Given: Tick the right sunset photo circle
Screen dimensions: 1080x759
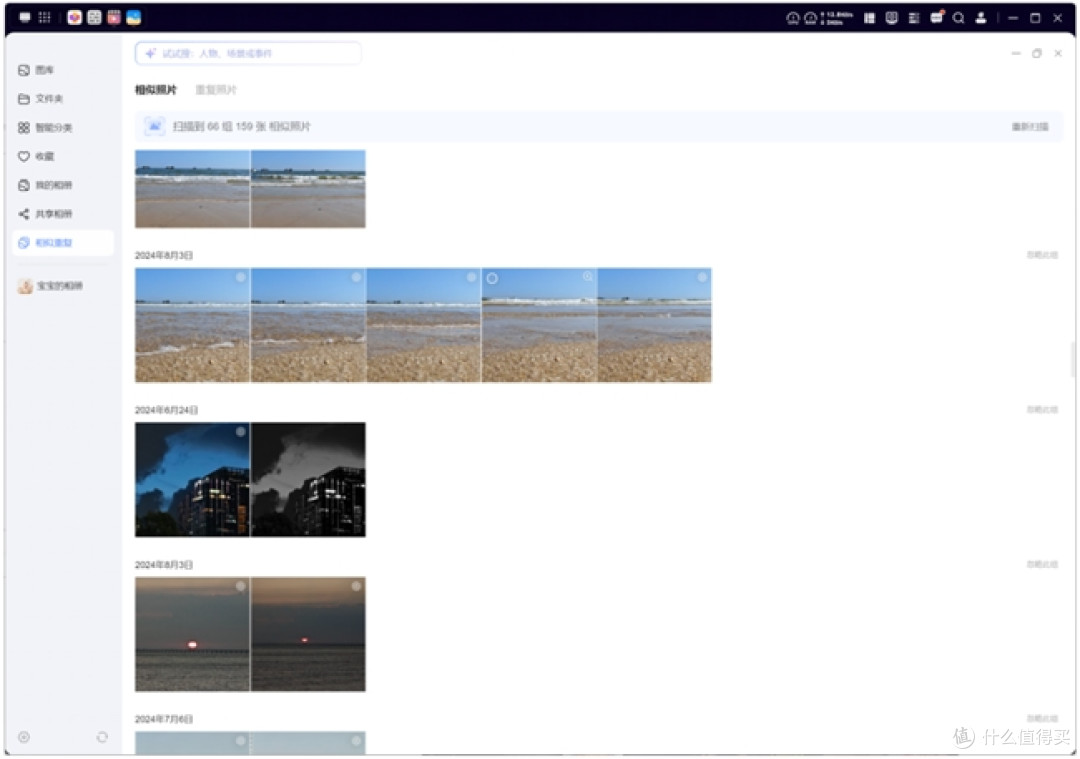Looking at the screenshot, I should [x=356, y=586].
